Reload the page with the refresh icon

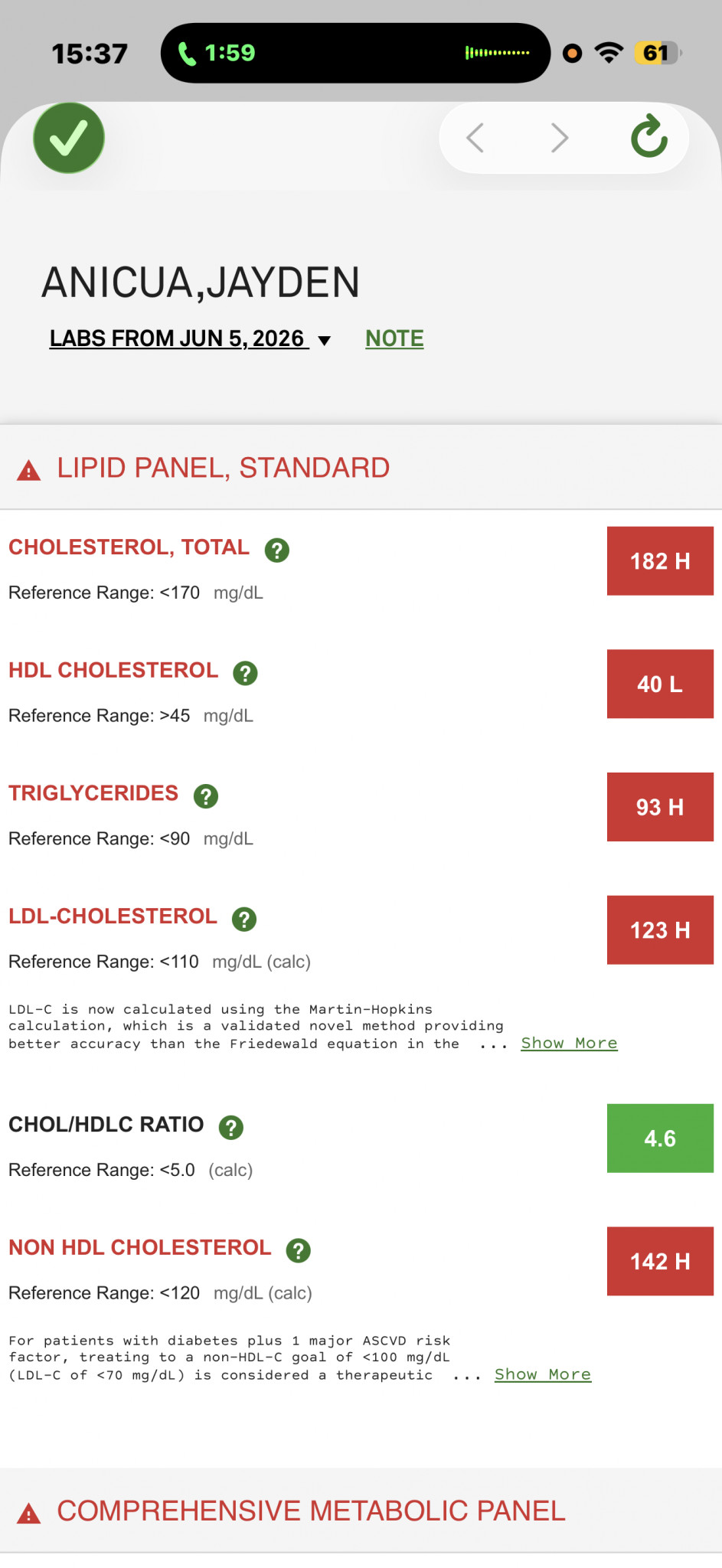point(649,136)
